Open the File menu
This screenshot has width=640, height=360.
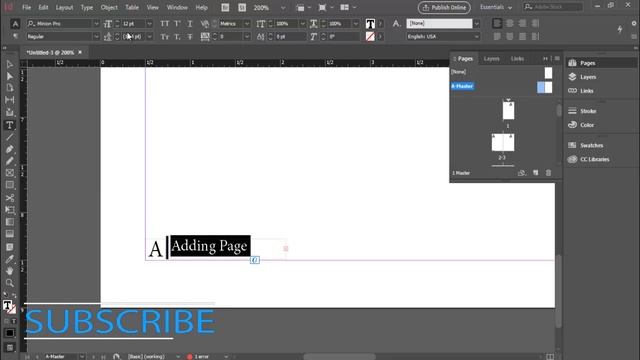point(27,7)
